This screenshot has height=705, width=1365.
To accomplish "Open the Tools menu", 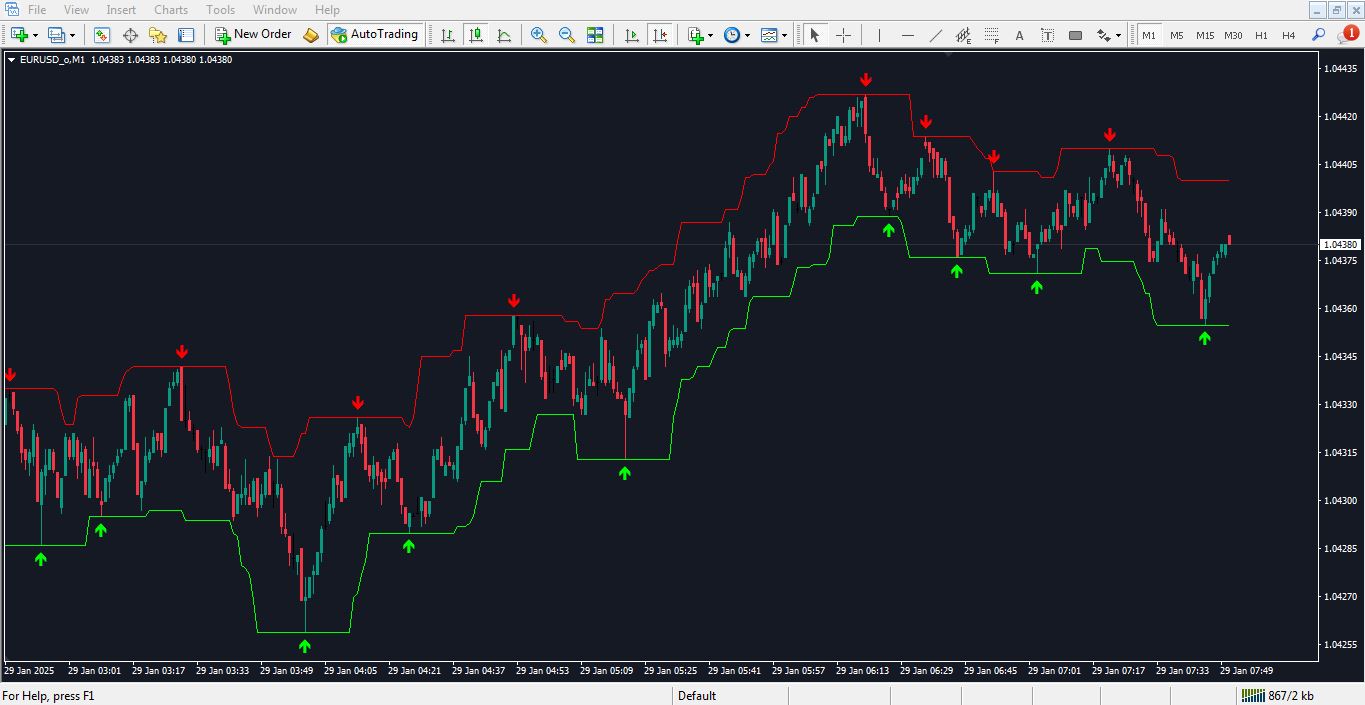I will click(x=220, y=9).
